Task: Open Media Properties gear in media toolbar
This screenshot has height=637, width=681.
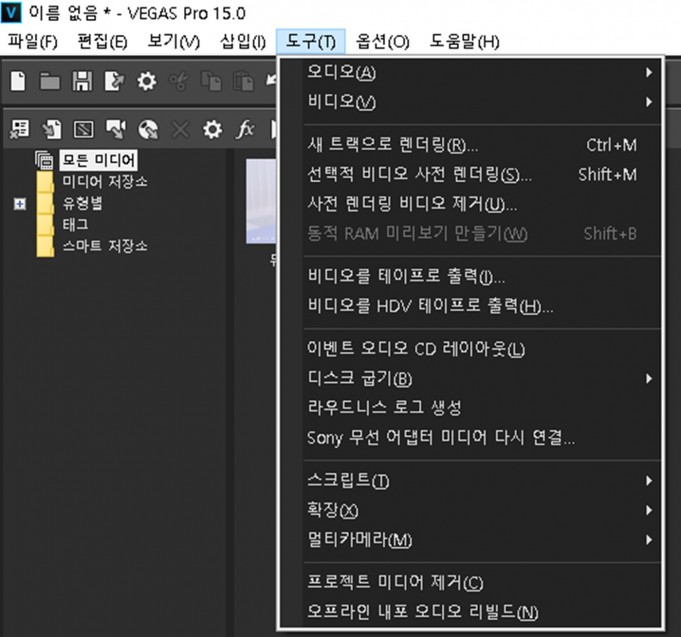Action: coord(212,129)
